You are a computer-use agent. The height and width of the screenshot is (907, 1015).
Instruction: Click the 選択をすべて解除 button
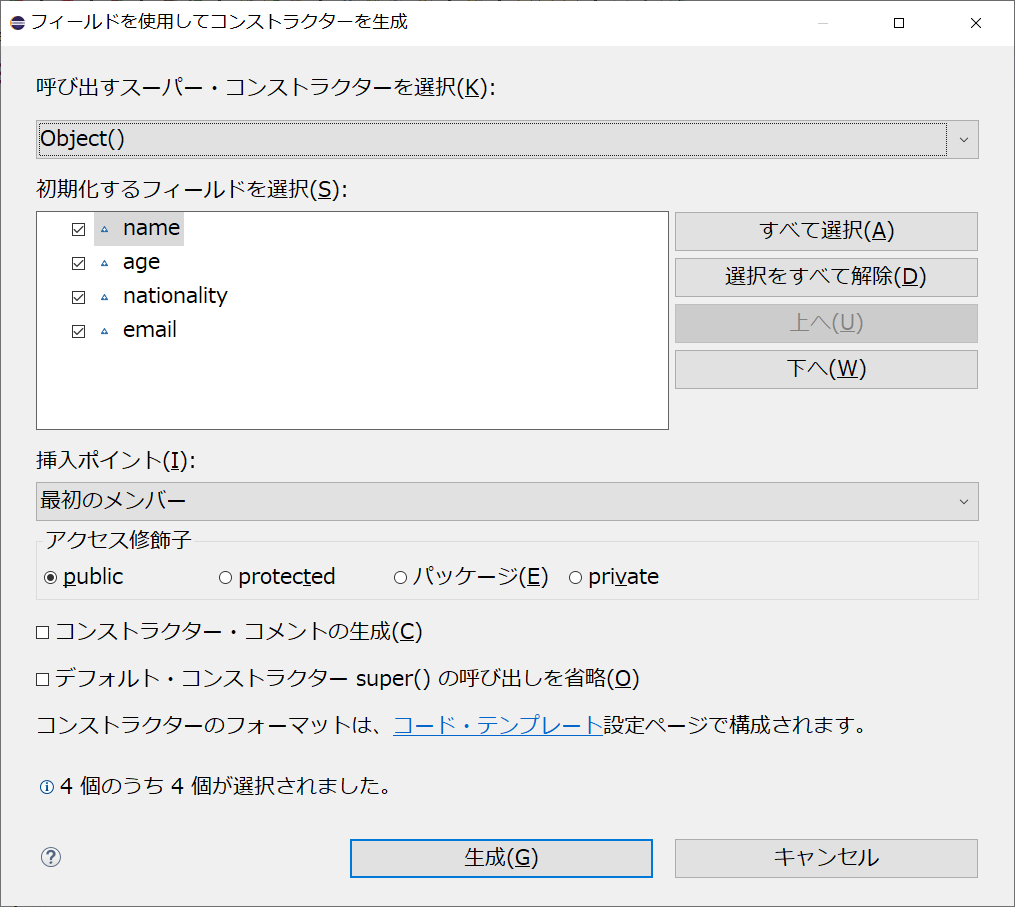click(825, 277)
